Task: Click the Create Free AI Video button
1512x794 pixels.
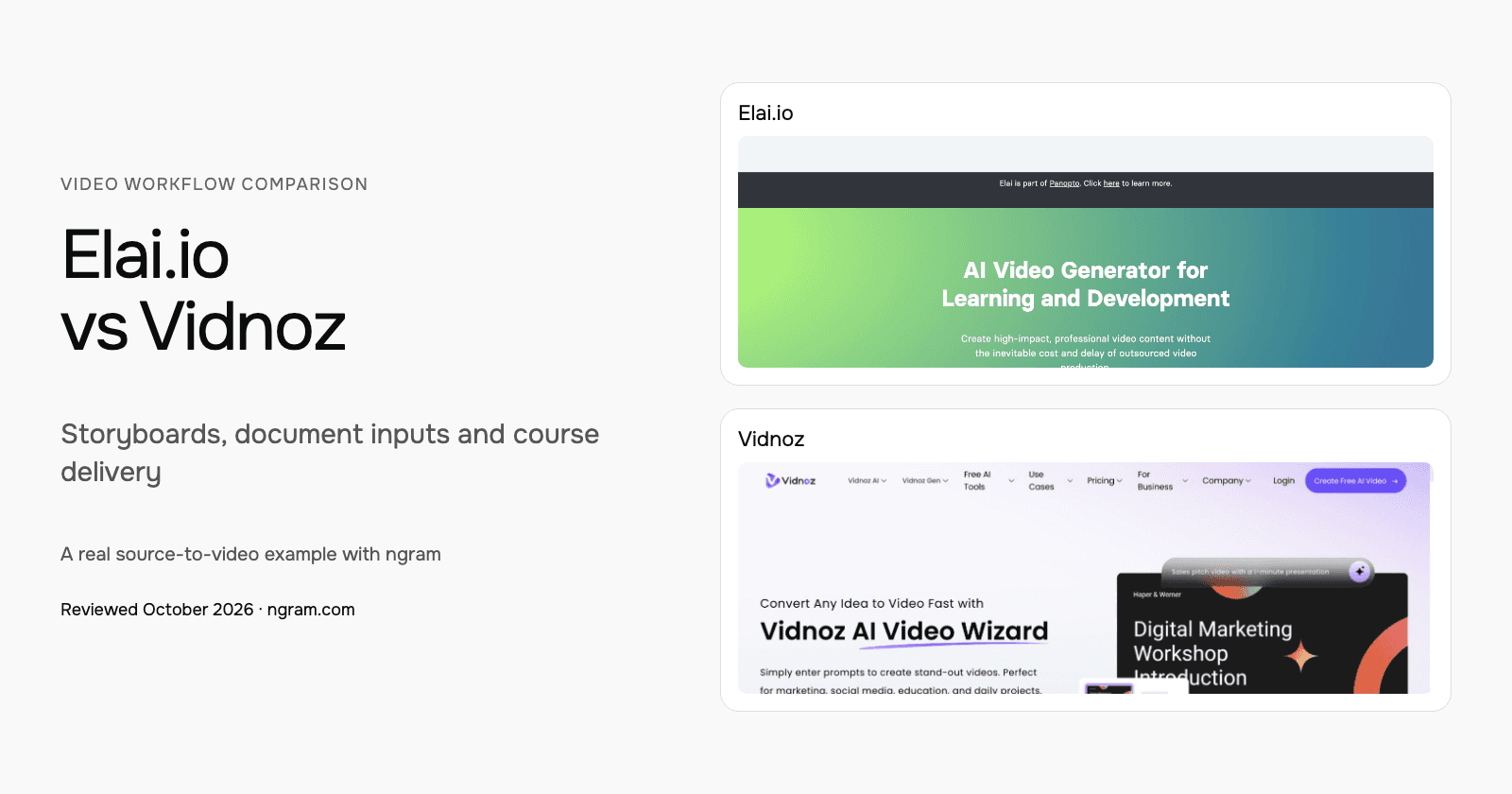Action: coord(1355,480)
